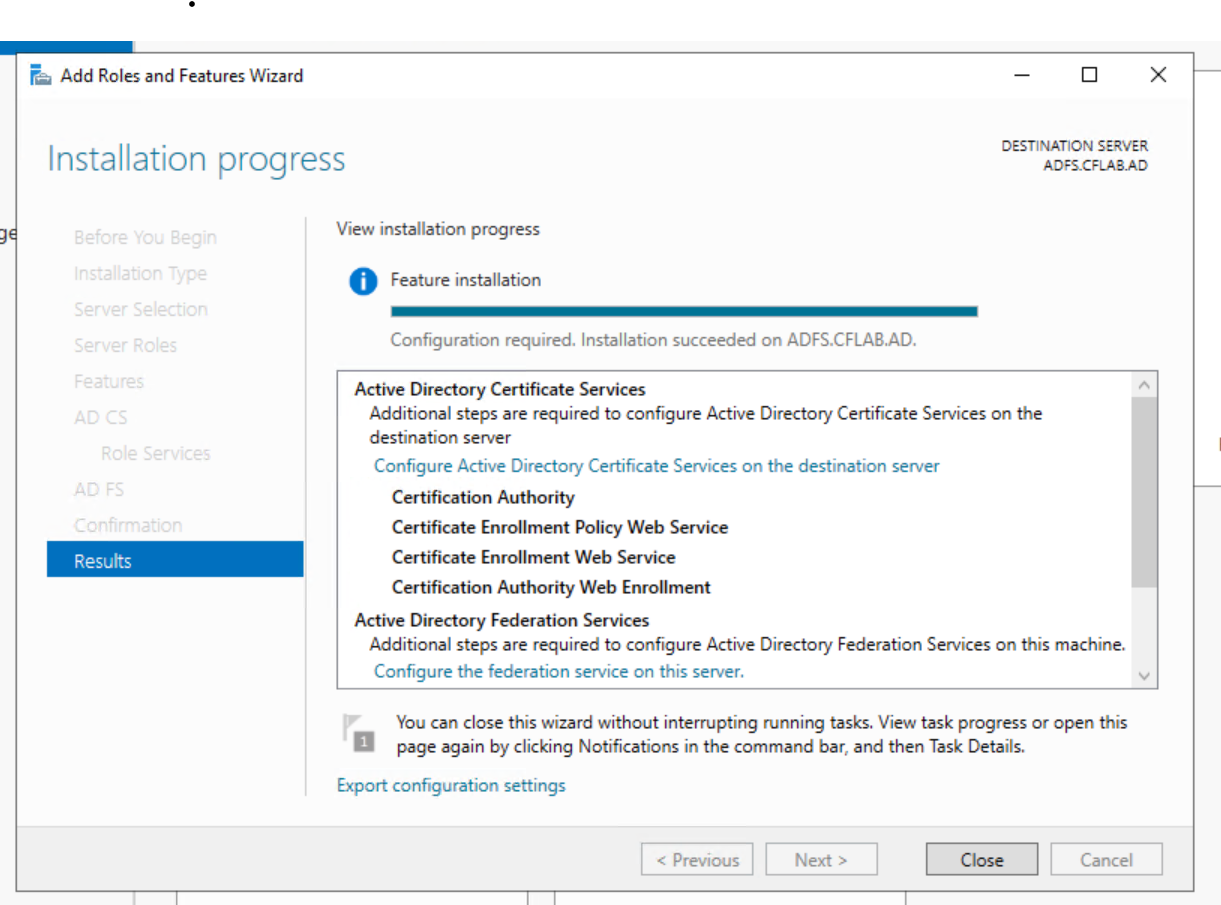
Task: Select Results step in the sidebar
Action: point(175,560)
